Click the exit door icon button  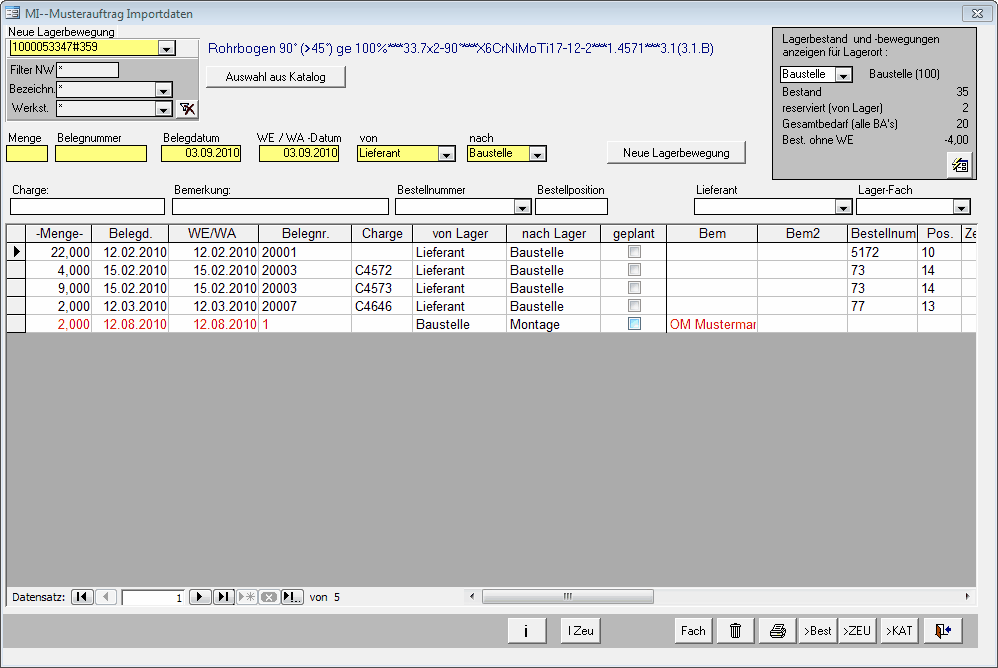(942, 630)
